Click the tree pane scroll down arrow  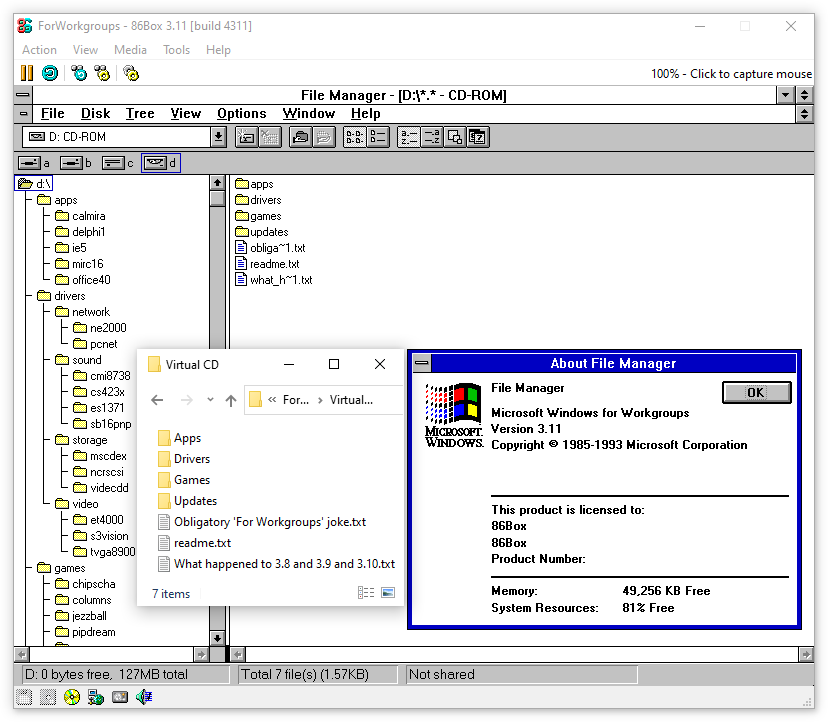click(217, 638)
